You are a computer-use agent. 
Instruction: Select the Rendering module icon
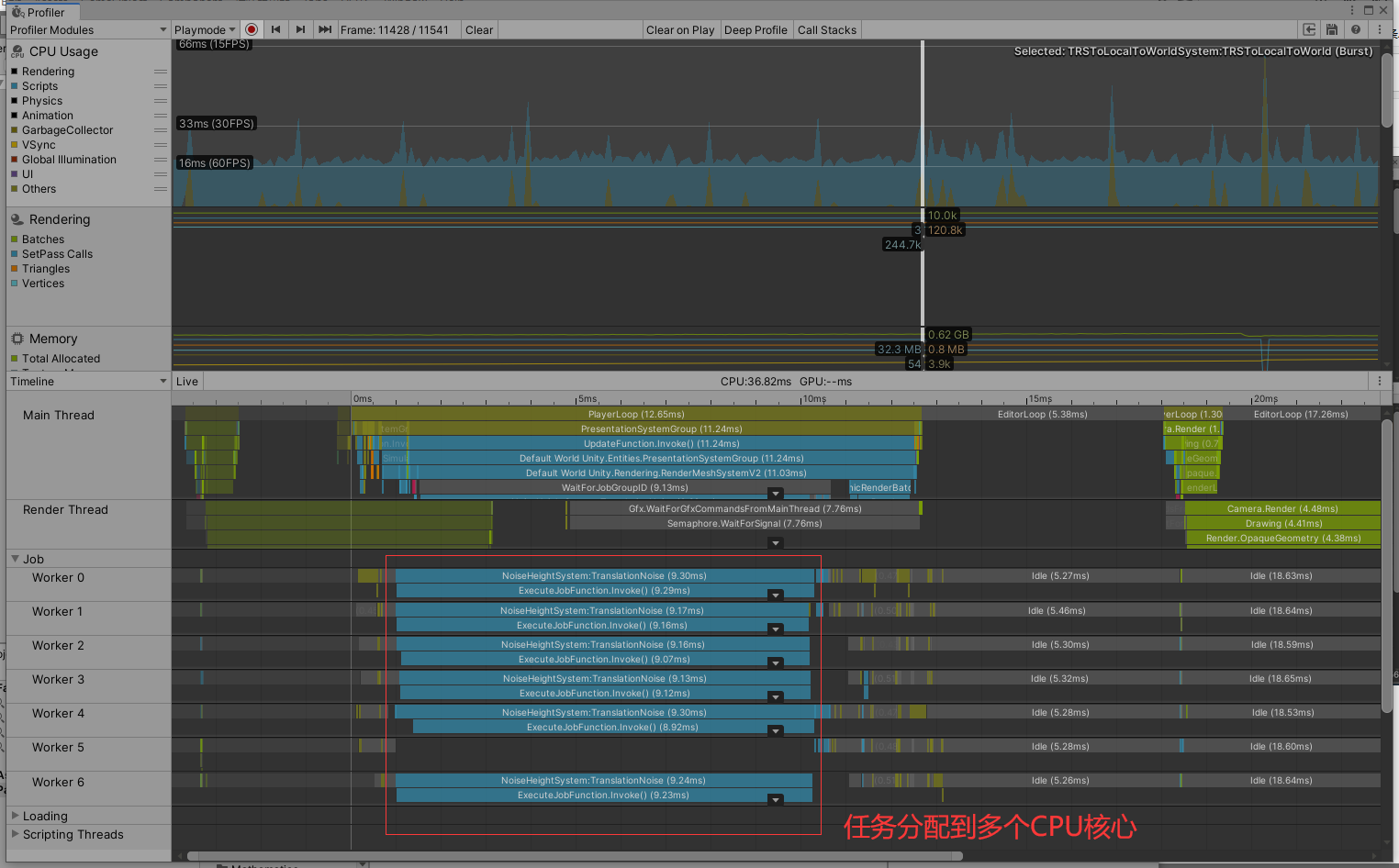click(x=17, y=220)
